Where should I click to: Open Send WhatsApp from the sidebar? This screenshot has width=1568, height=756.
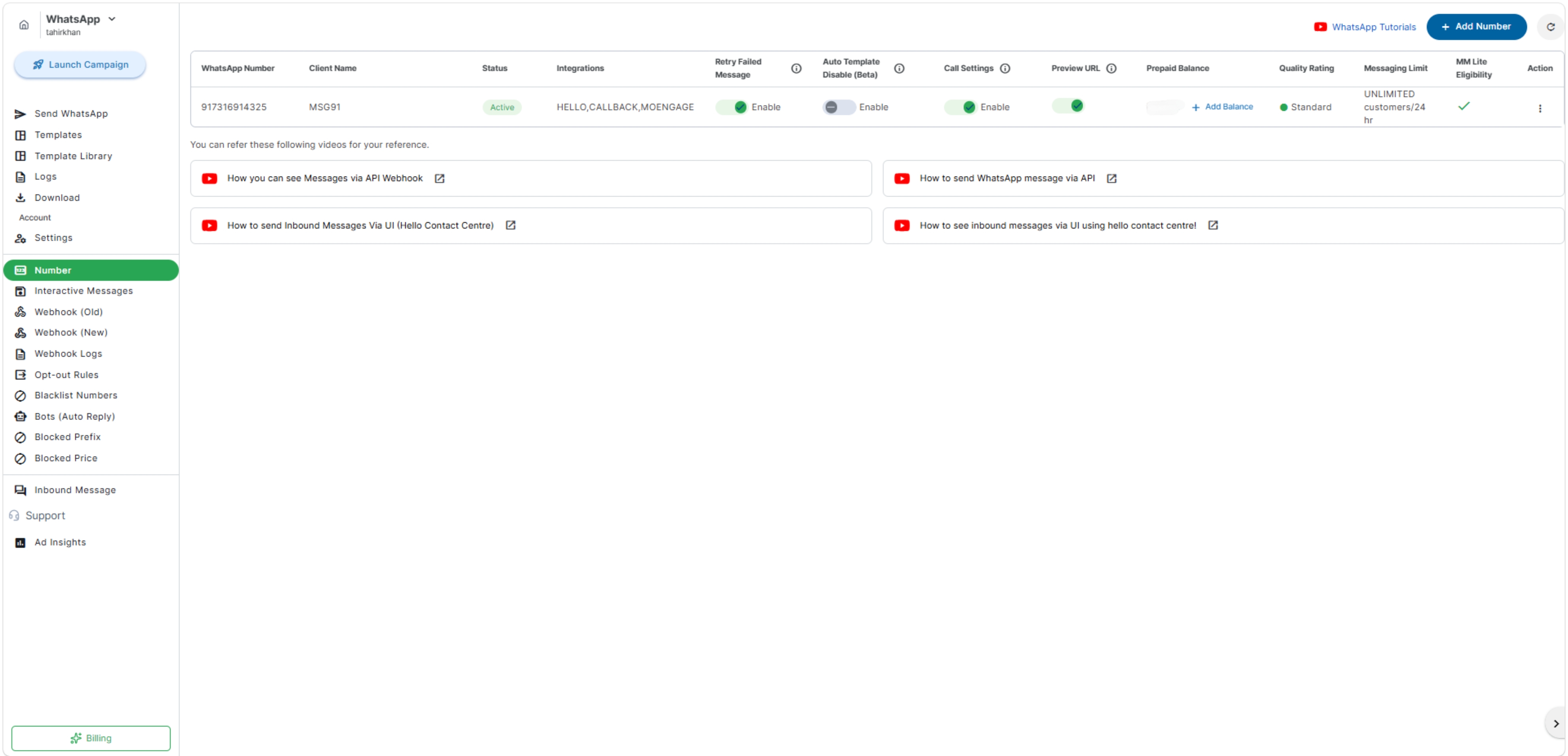pyautogui.click(x=71, y=114)
